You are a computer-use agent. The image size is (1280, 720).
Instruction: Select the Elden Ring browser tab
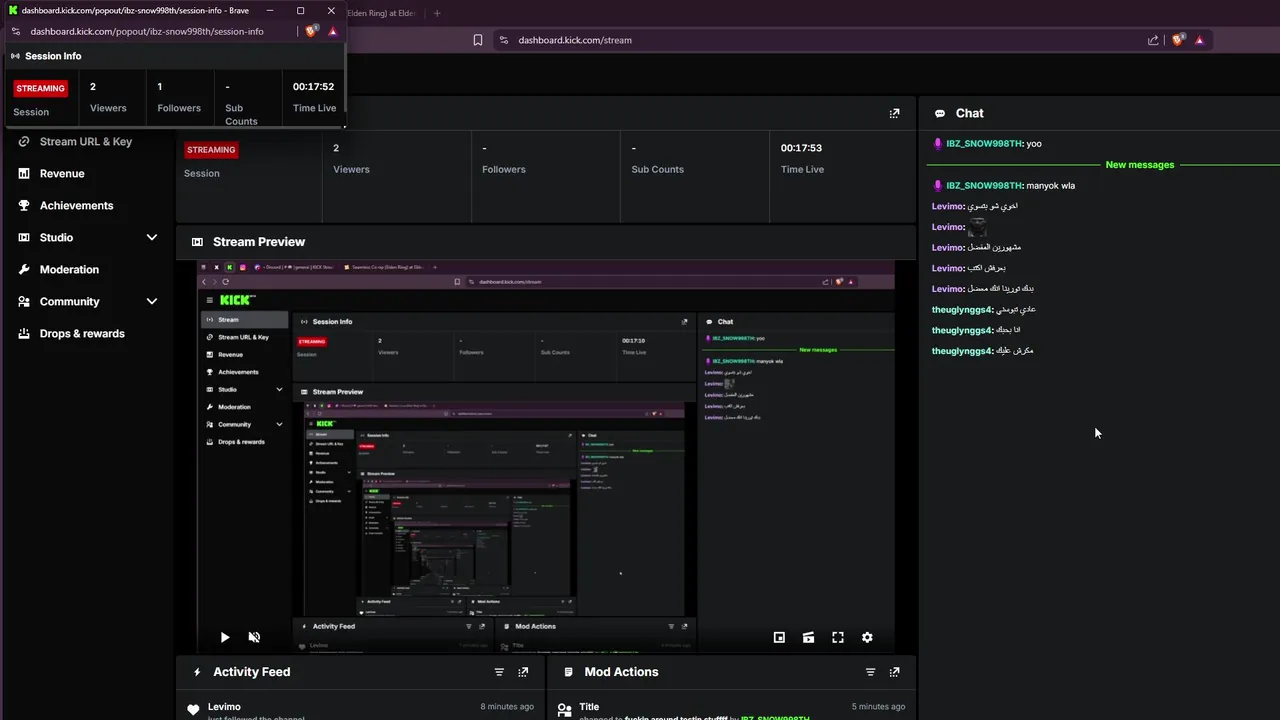[x=381, y=13]
